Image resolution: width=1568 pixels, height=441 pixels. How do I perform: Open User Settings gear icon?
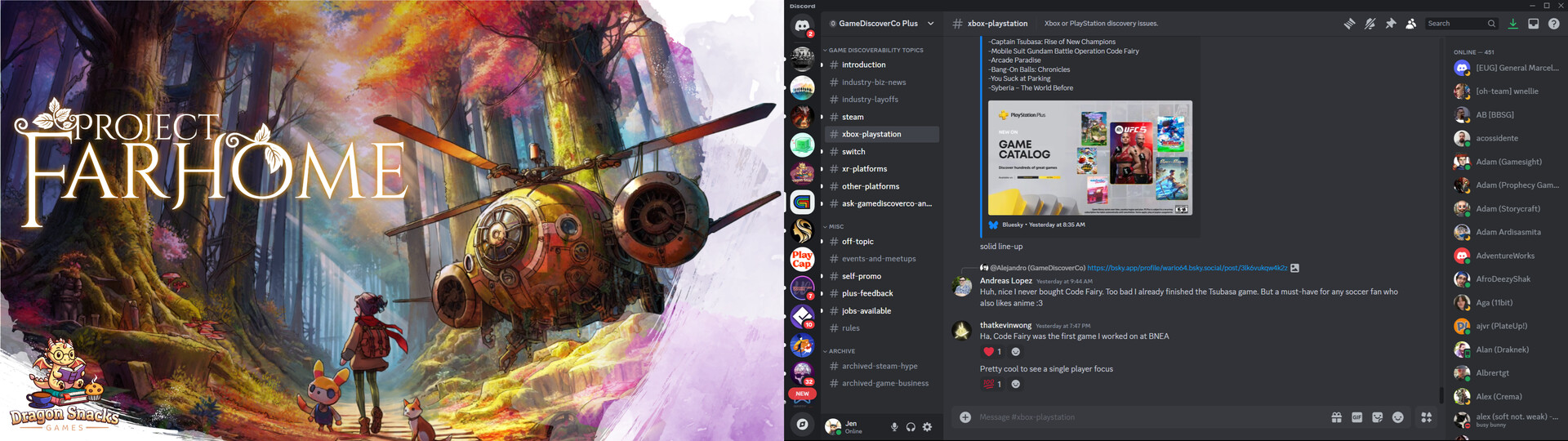927,426
